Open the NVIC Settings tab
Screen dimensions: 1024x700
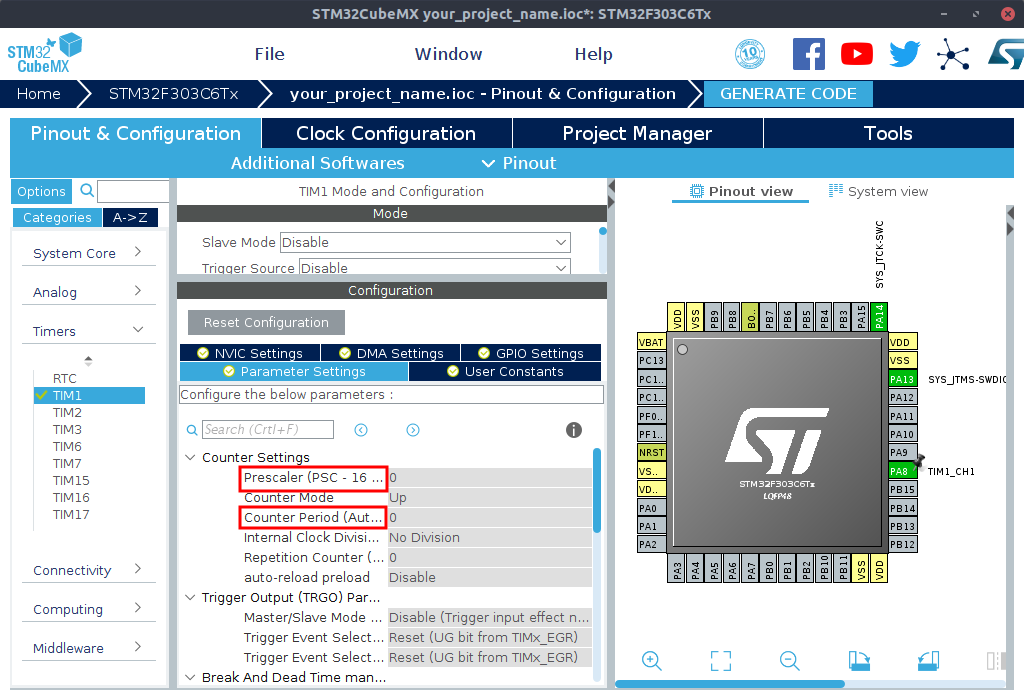point(250,353)
